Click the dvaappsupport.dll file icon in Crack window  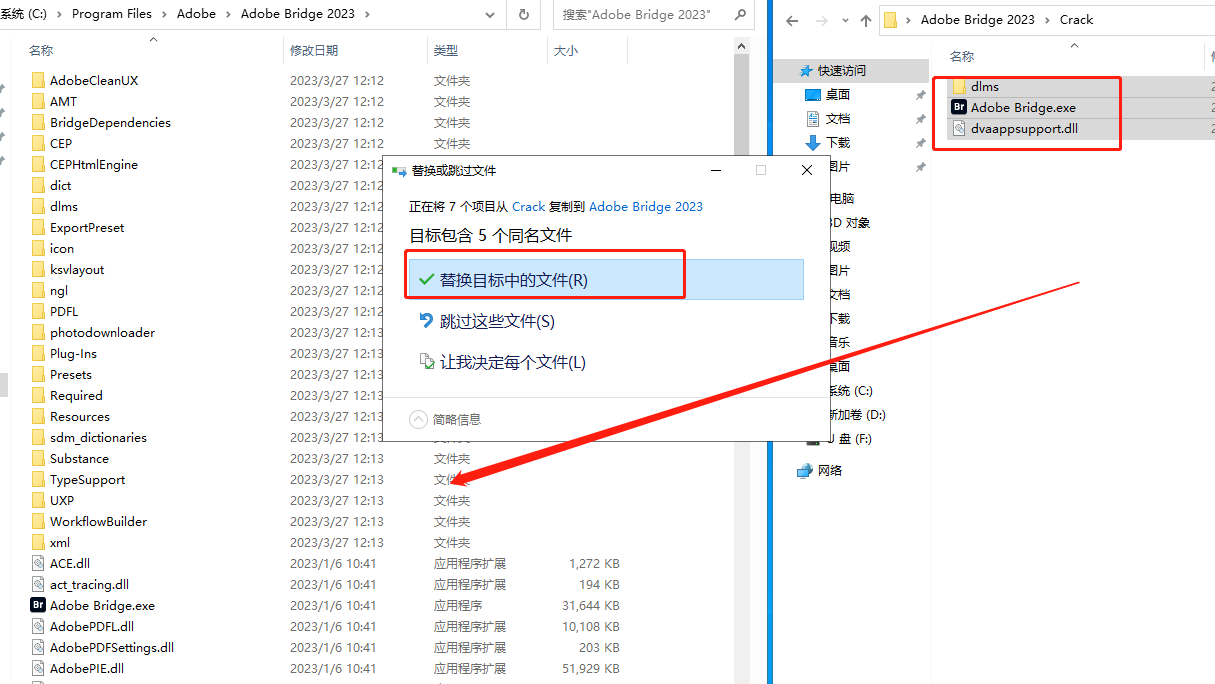pyautogui.click(x=959, y=128)
